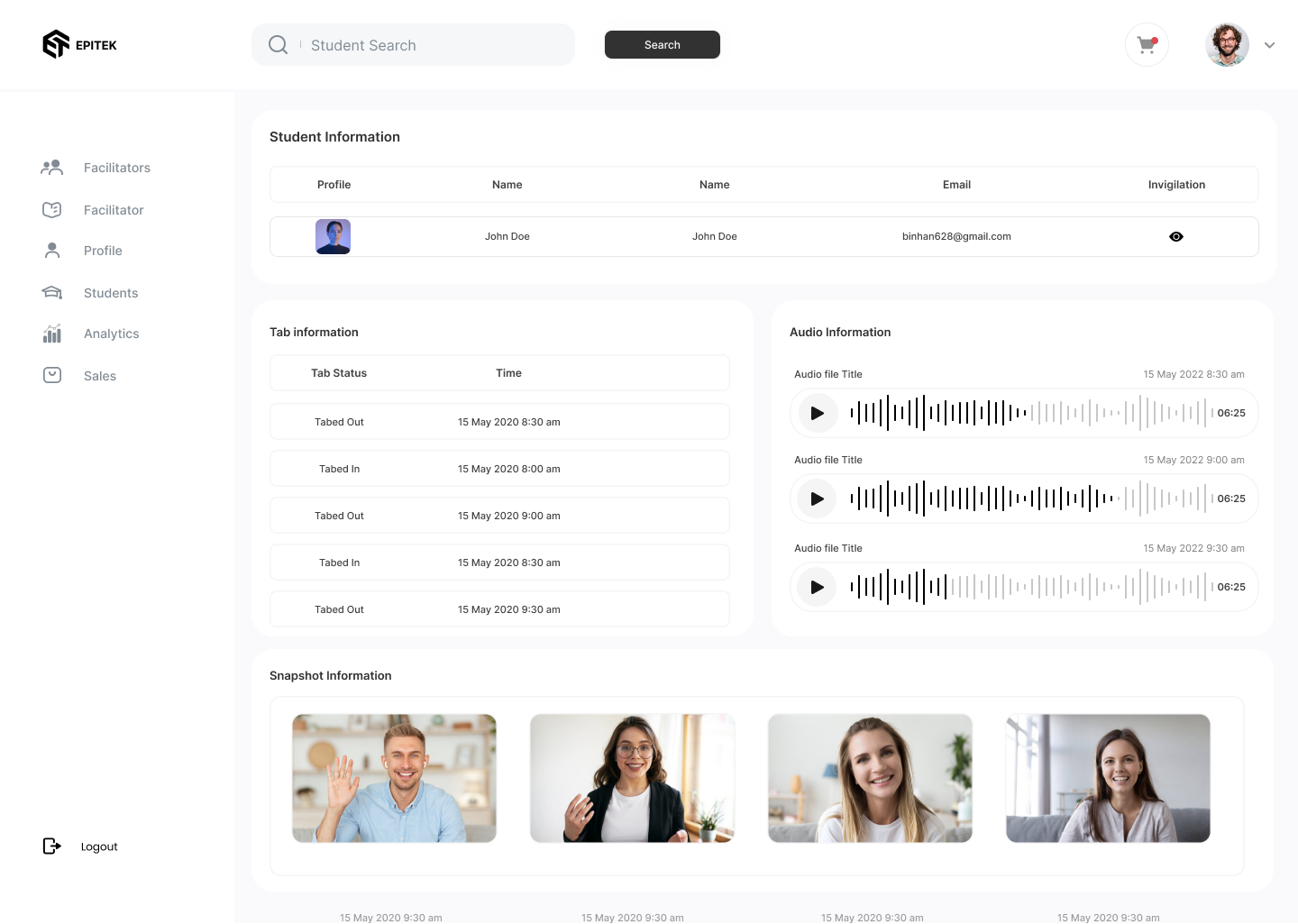This screenshot has width=1298, height=924.
Task: Open Analytics sidebar item
Action: tap(112, 334)
